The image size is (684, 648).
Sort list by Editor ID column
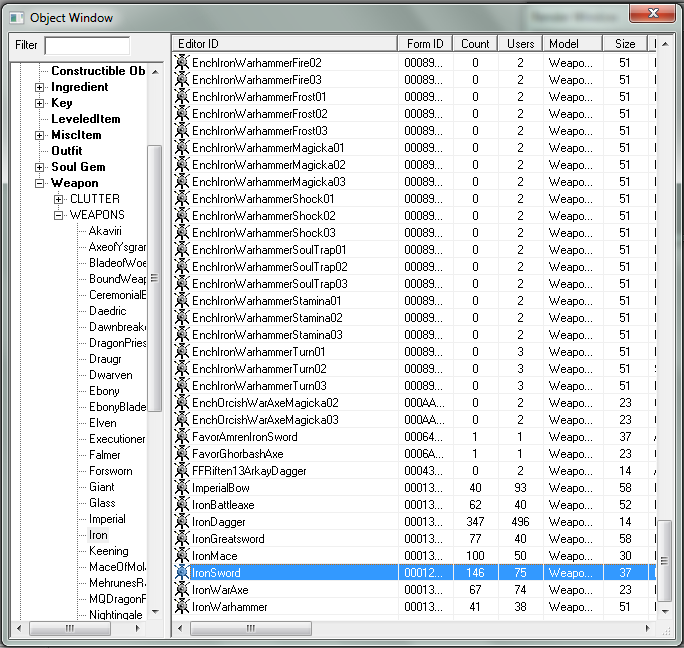point(285,44)
